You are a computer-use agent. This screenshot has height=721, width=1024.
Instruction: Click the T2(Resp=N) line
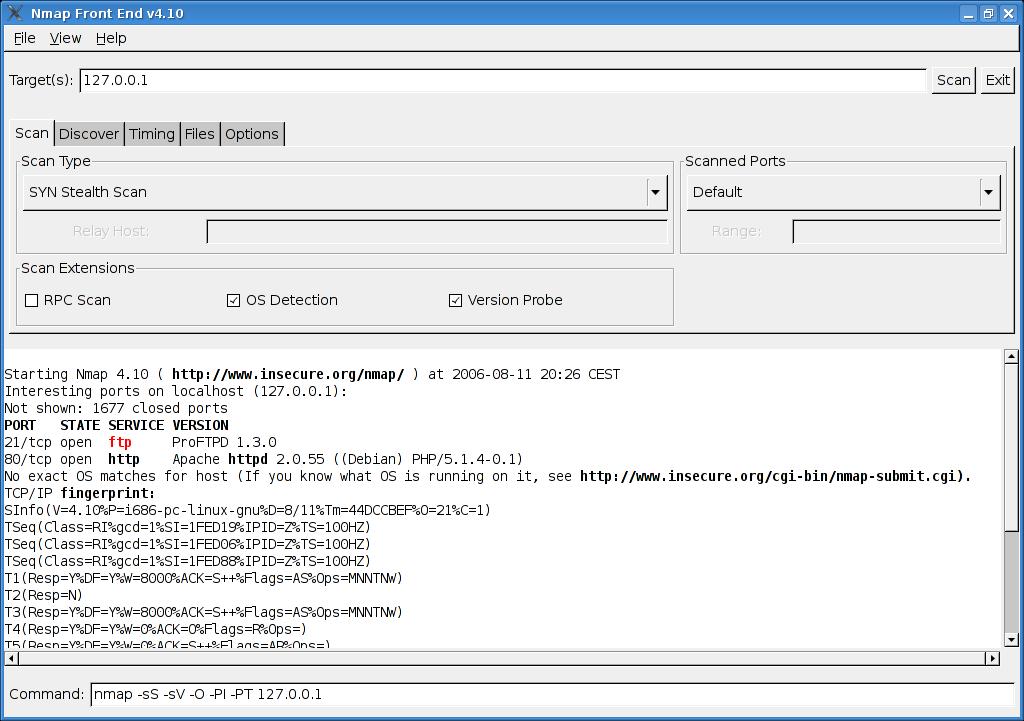click(44, 595)
